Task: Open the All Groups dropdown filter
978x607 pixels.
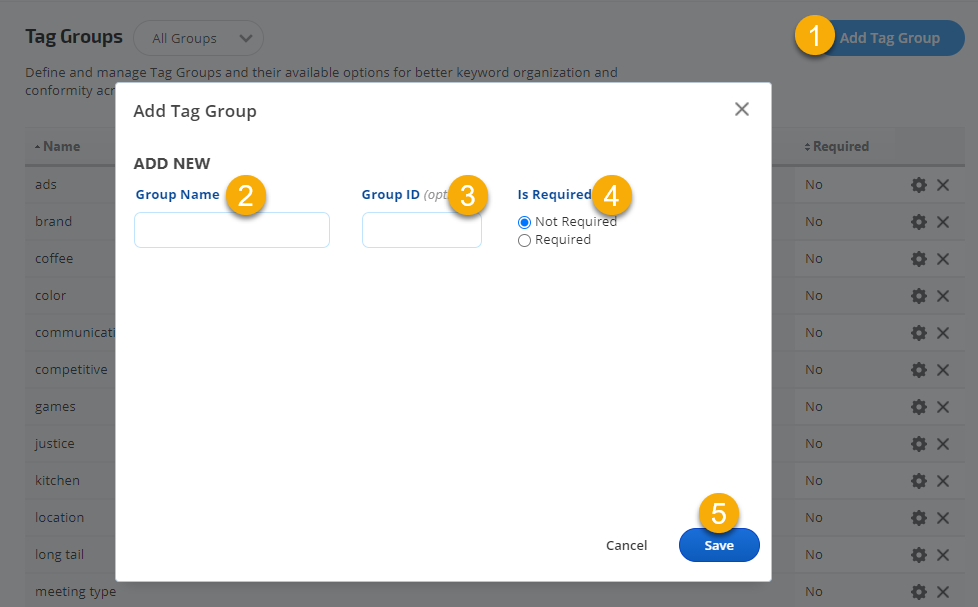Action: [198, 38]
